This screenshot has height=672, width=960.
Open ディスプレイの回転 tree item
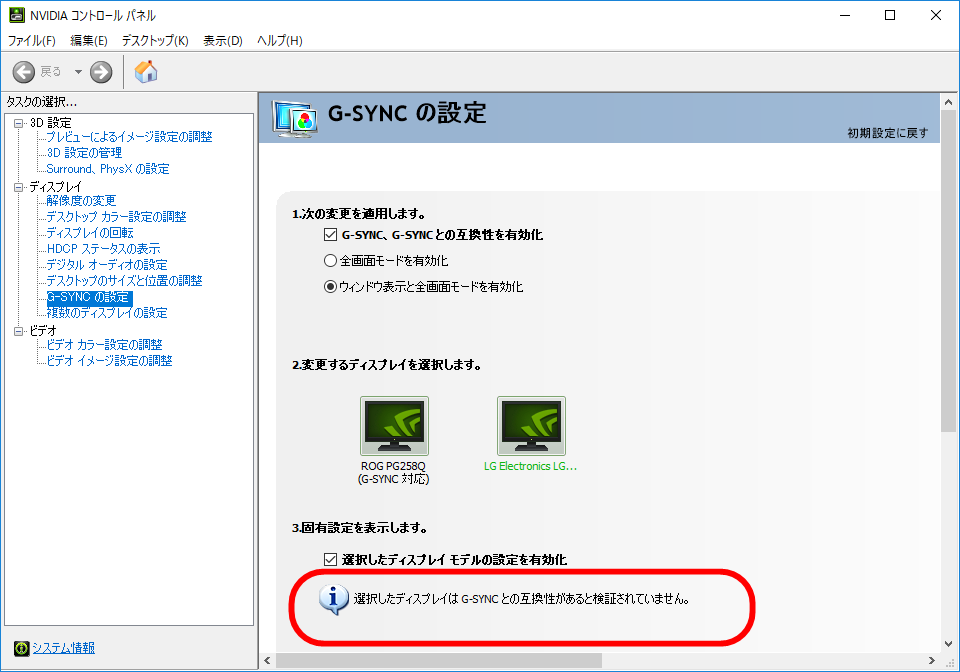90,233
